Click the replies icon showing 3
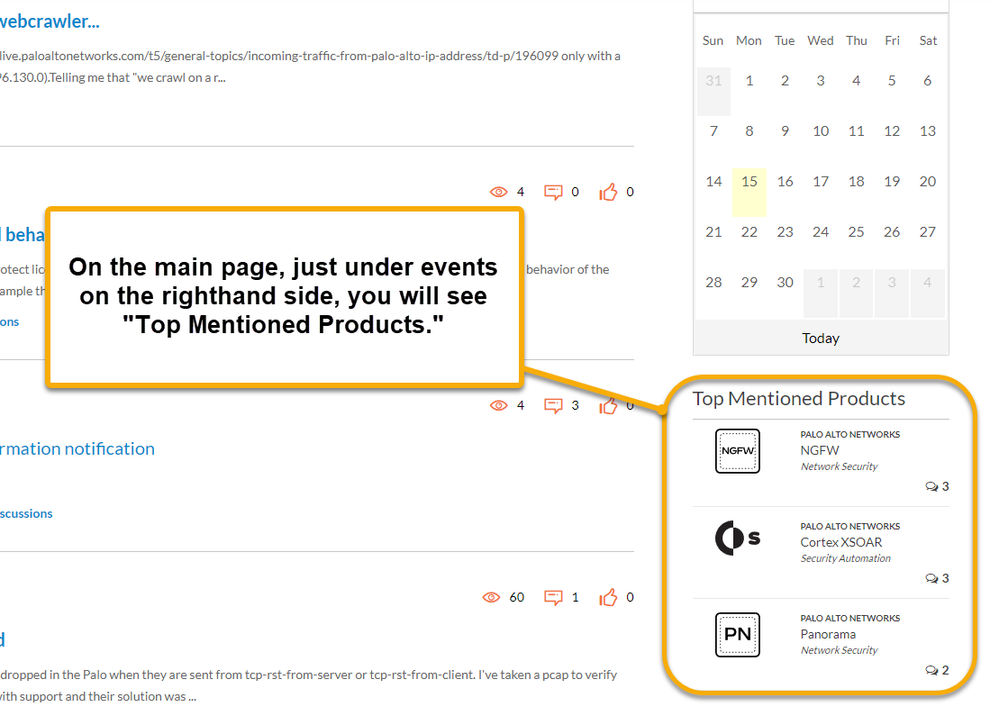Image resolution: width=999 pixels, height=705 pixels. (x=553, y=405)
